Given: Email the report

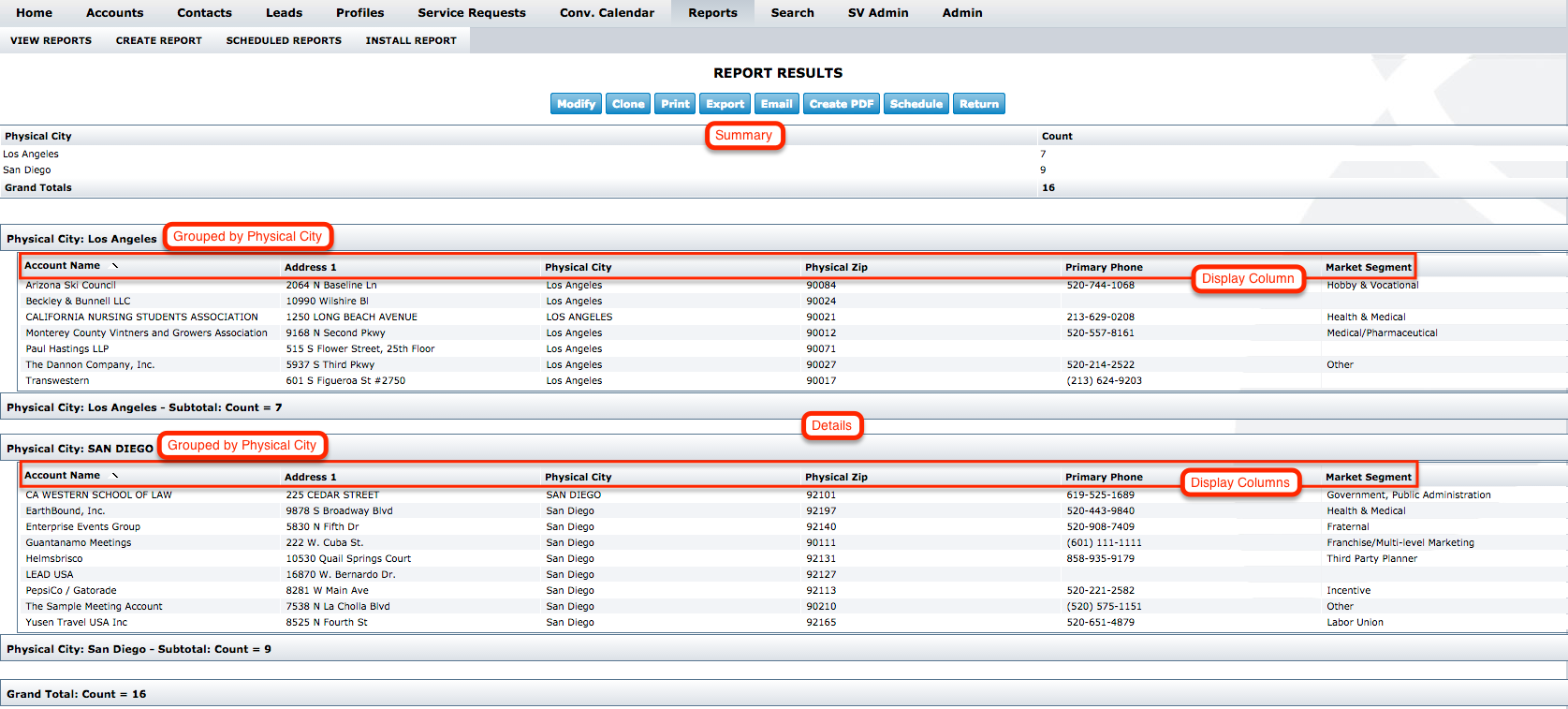Looking at the screenshot, I should [776, 104].
